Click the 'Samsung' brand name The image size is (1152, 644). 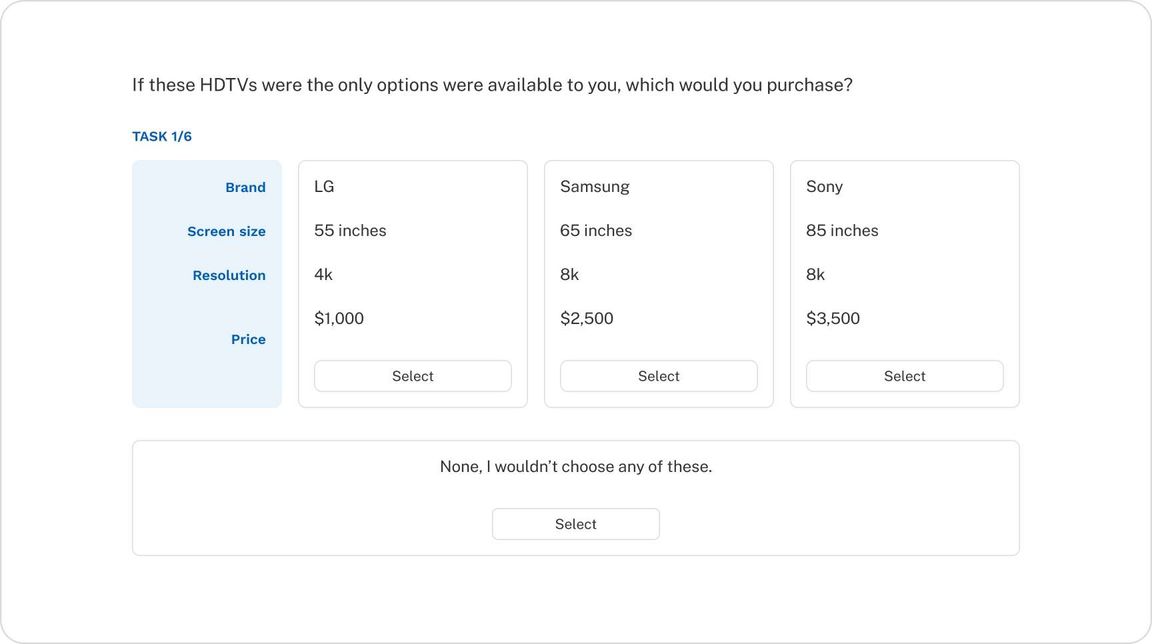(594, 187)
